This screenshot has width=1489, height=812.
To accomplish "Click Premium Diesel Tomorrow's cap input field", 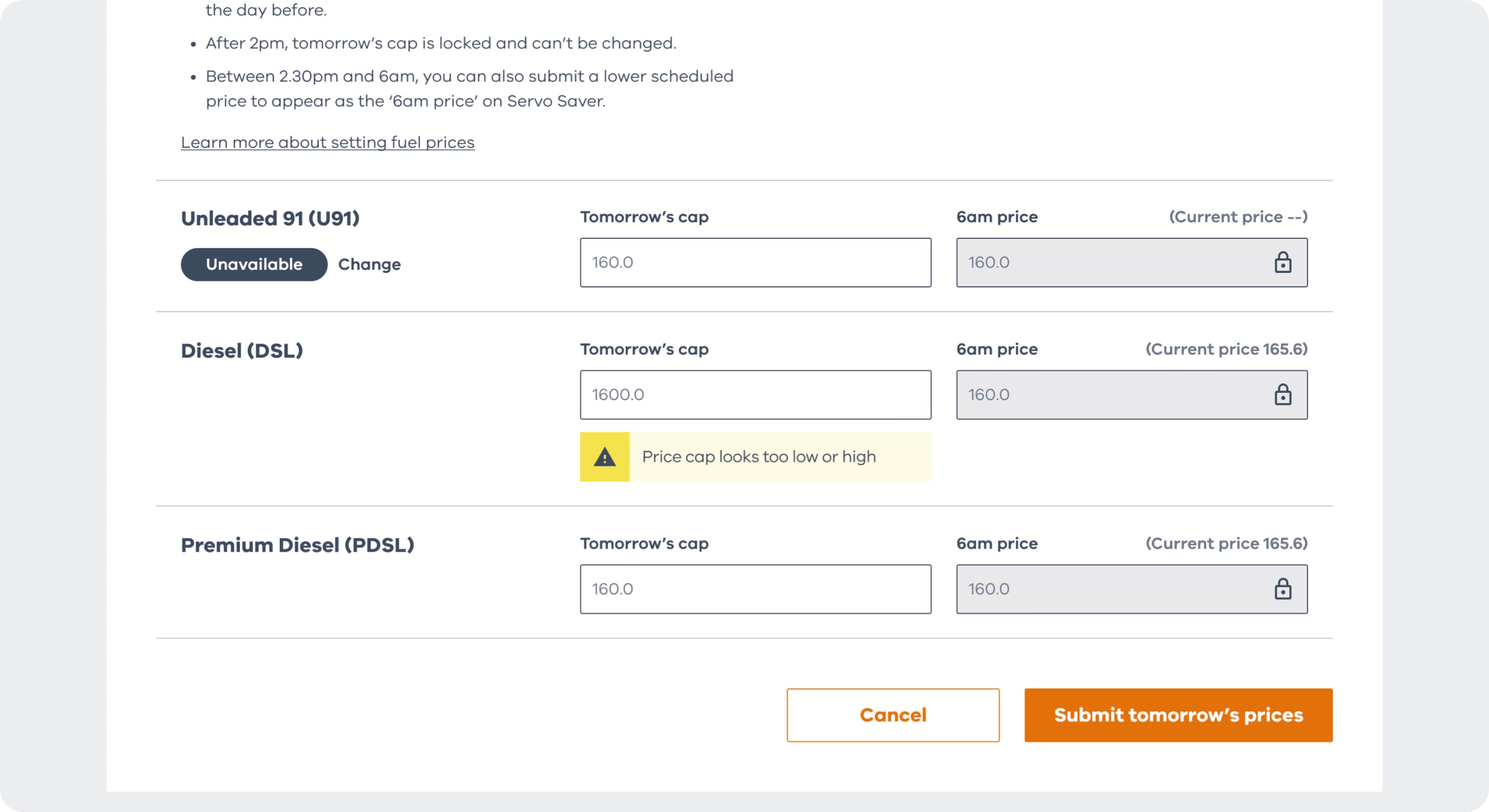I will point(755,589).
